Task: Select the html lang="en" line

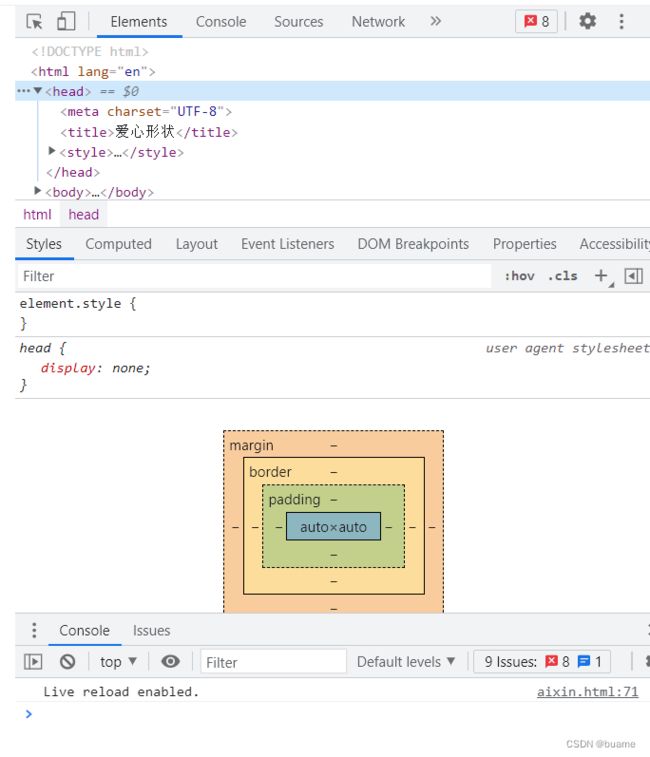Action: click(x=93, y=71)
